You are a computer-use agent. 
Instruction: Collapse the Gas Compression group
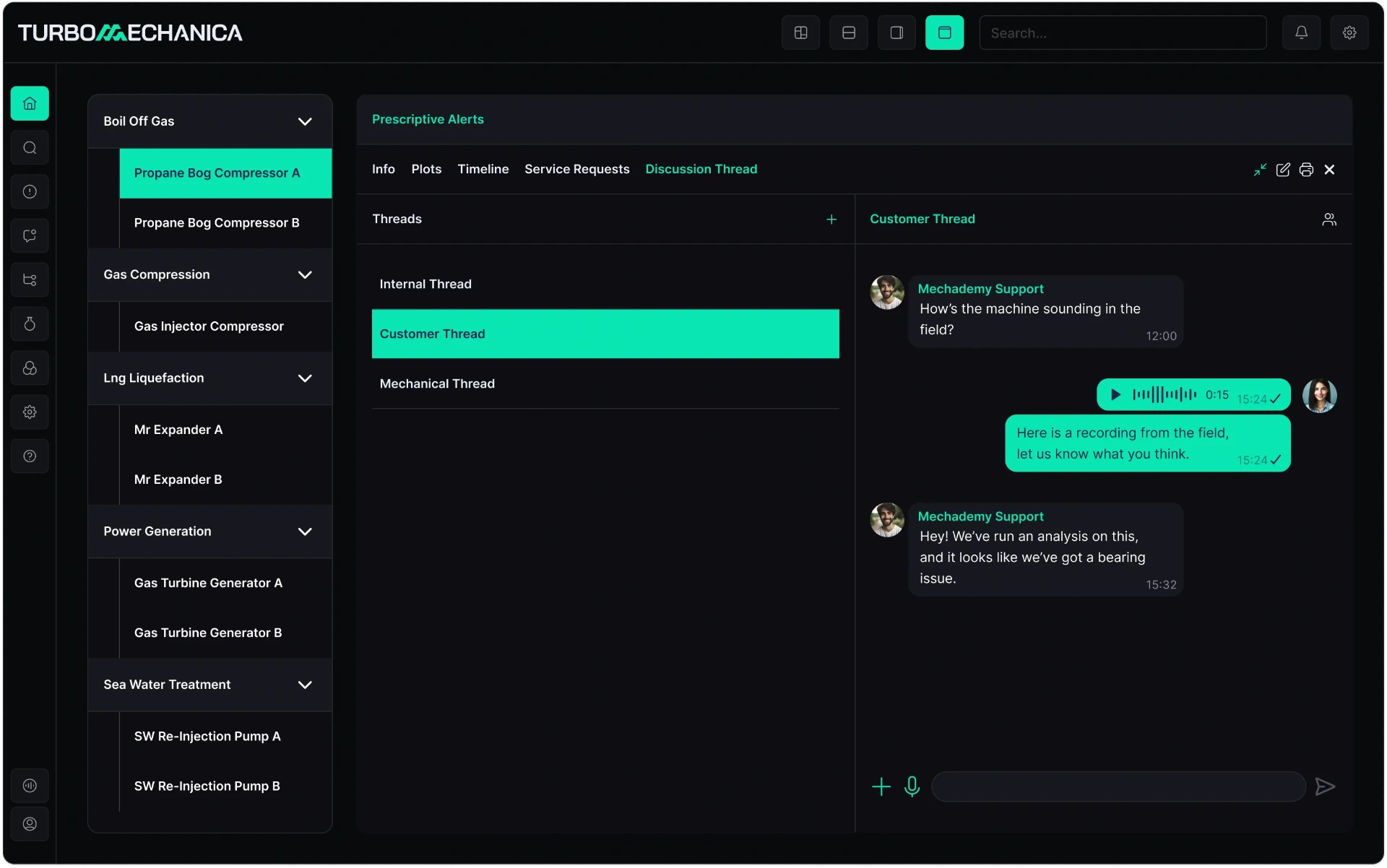[x=305, y=274]
